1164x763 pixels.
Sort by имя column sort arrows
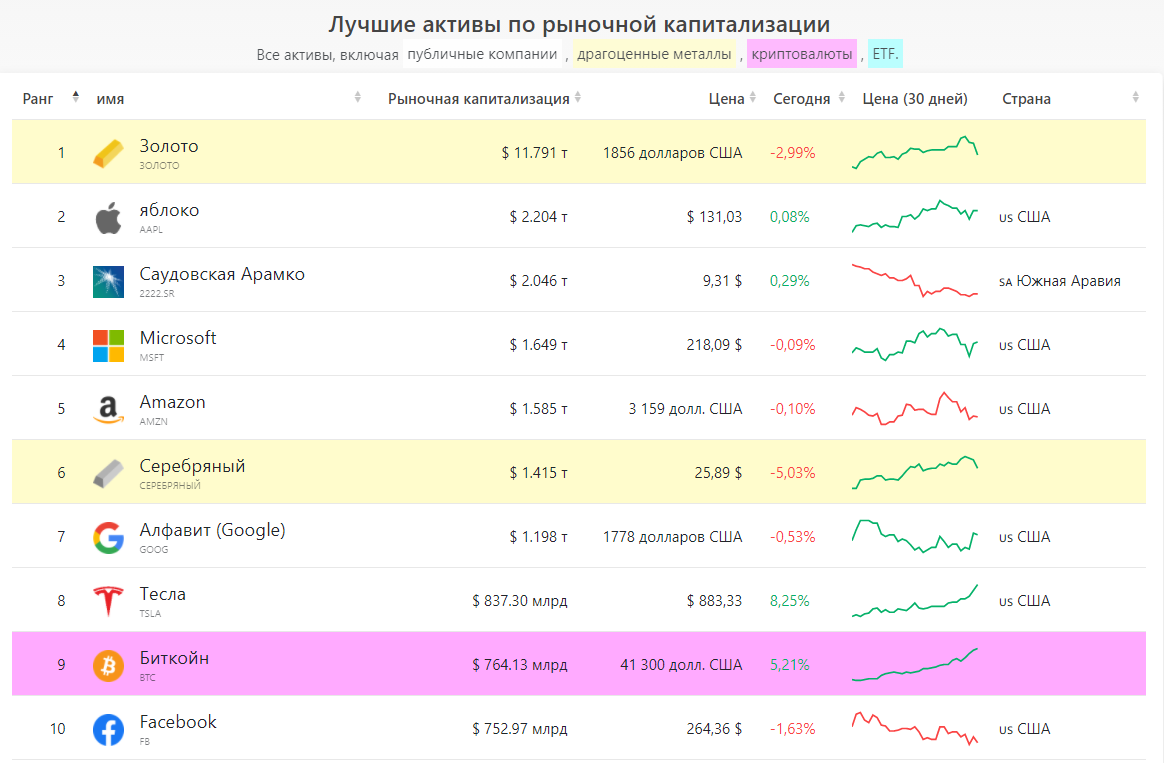pyautogui.click(x=358, y=96)
